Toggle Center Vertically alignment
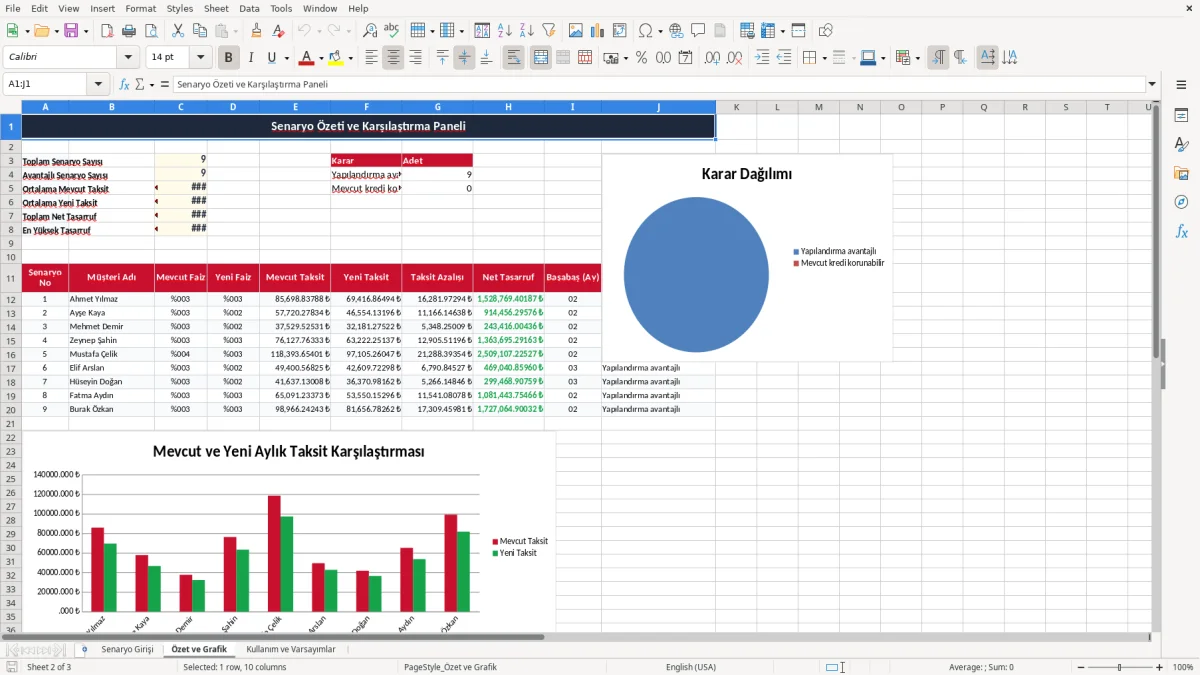This screenshot has width=1200, height=675. 464,58
